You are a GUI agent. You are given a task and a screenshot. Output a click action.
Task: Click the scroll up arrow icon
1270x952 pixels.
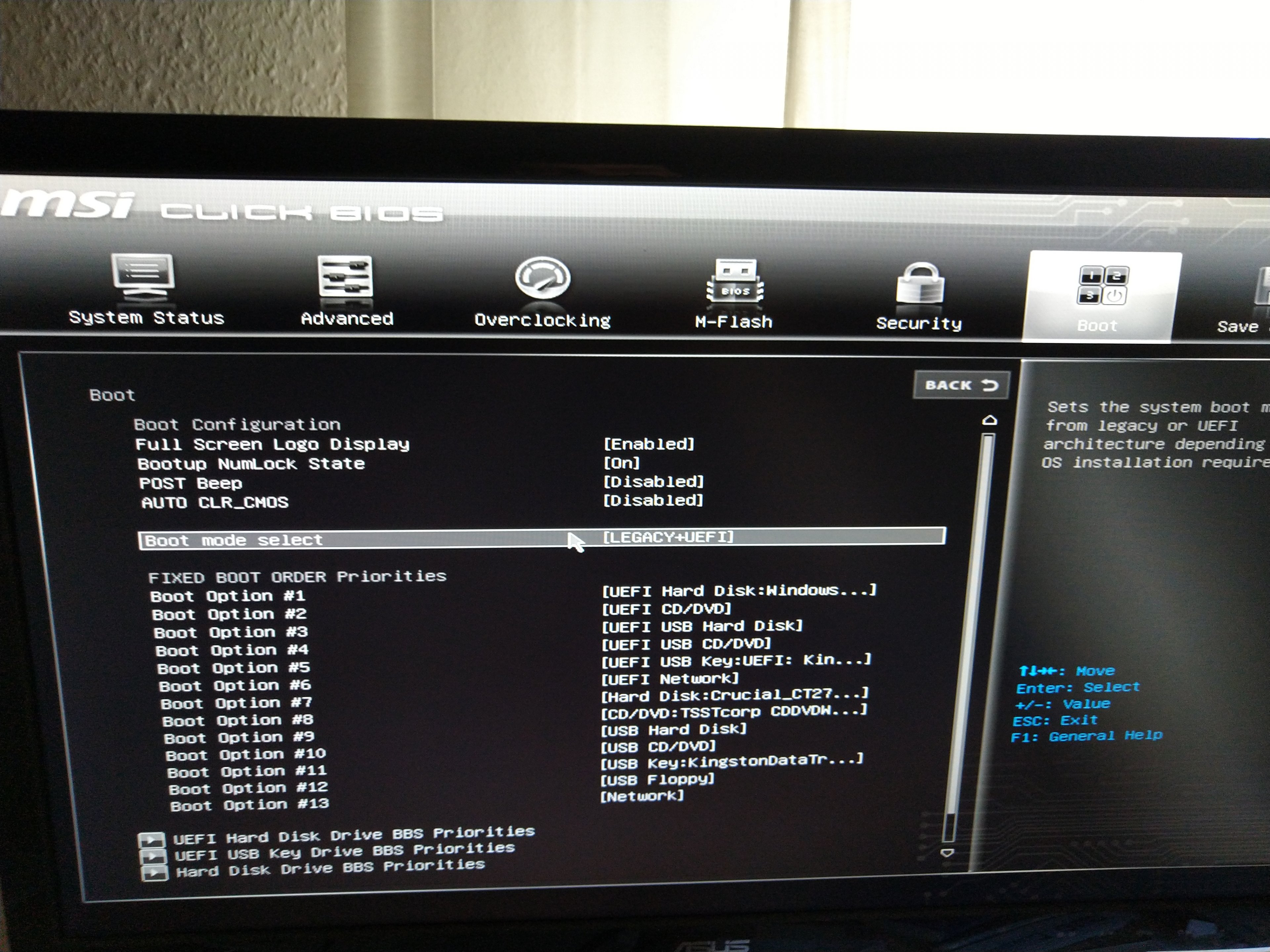click(989, 420)
